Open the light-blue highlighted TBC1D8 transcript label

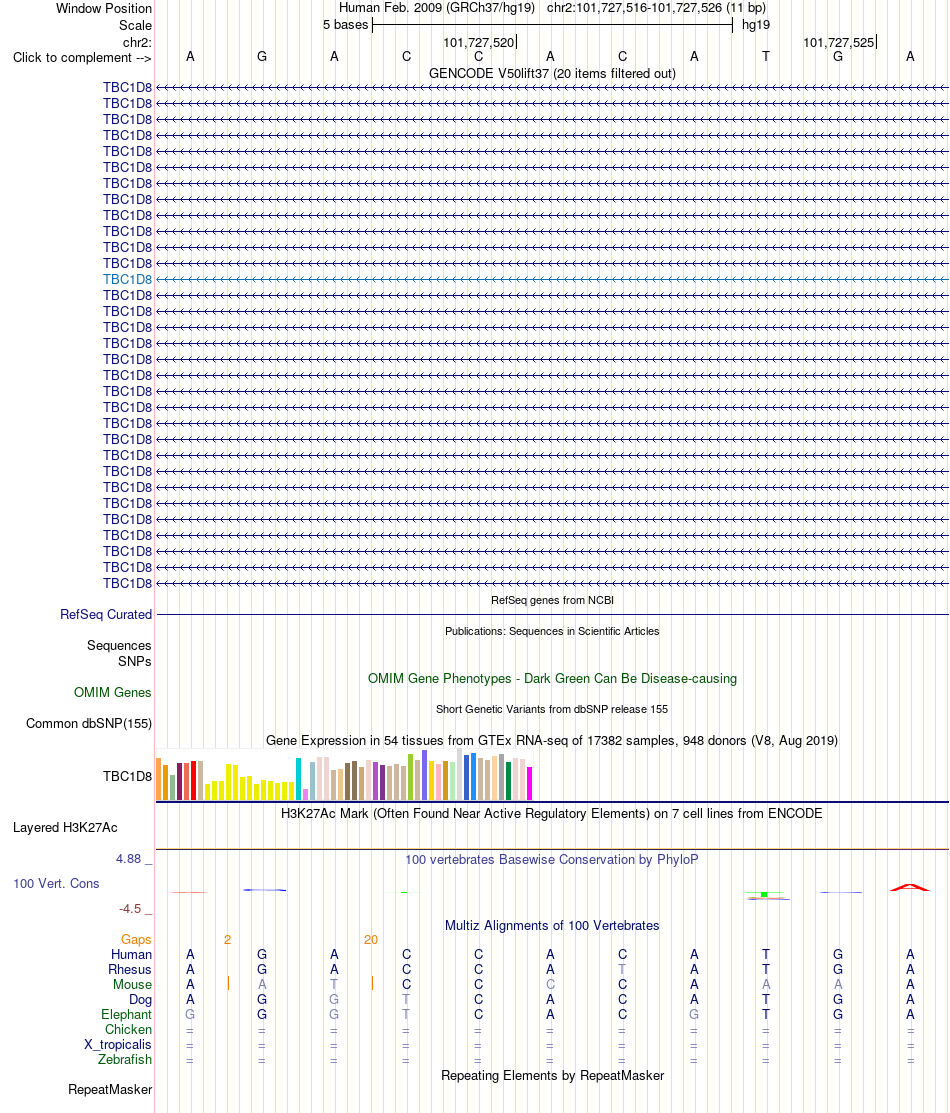(x=127, y=280)
